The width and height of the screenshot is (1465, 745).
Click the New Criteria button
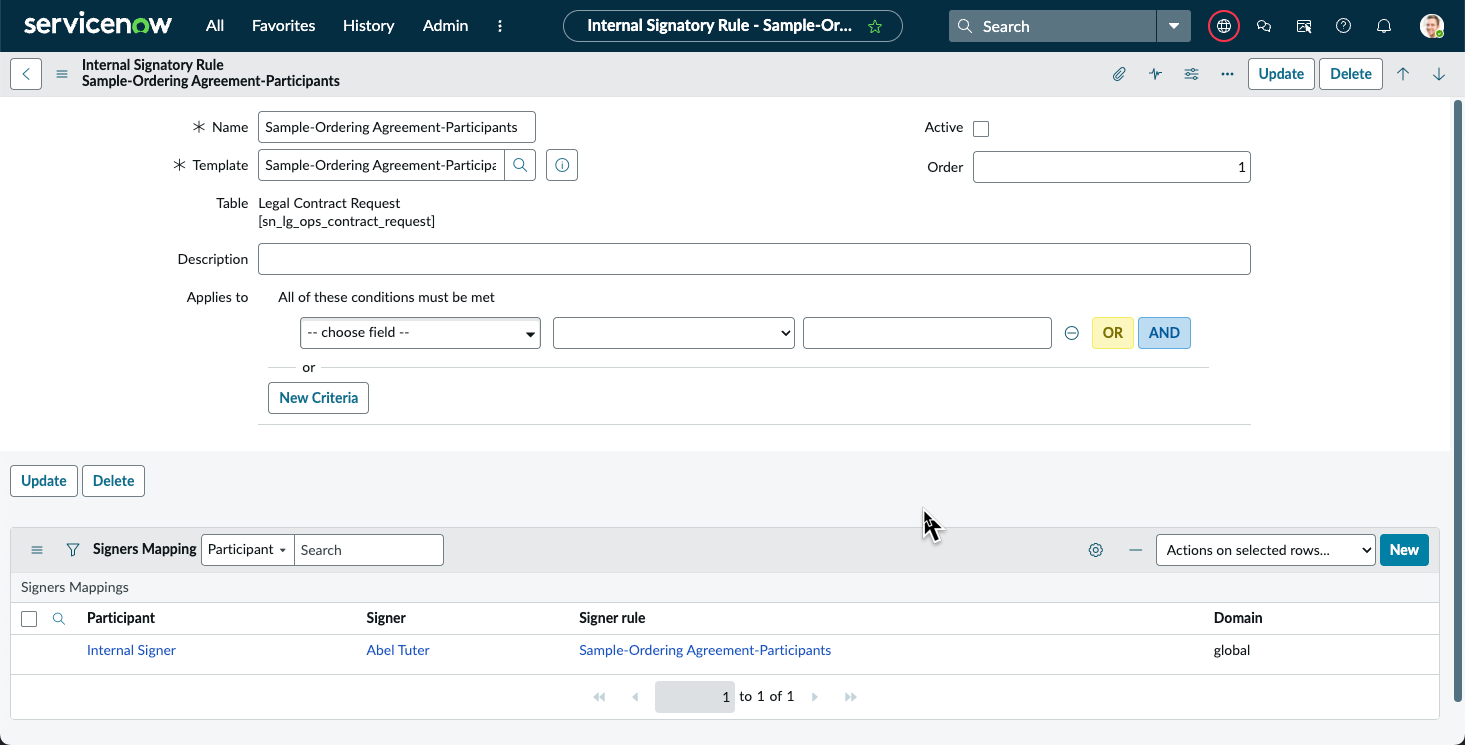(x=318, y=398)
